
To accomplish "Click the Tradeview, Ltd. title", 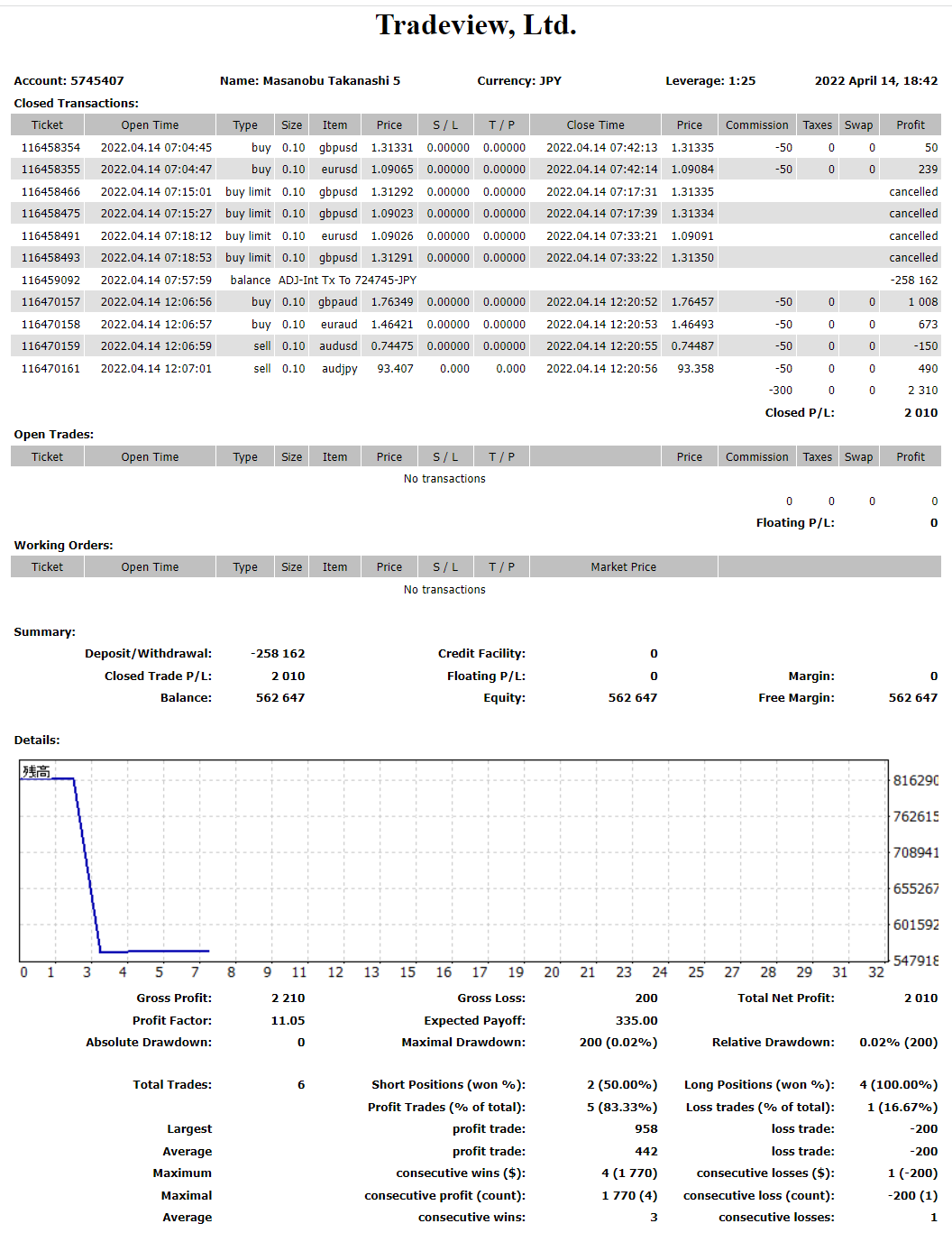I will point(476,25).
